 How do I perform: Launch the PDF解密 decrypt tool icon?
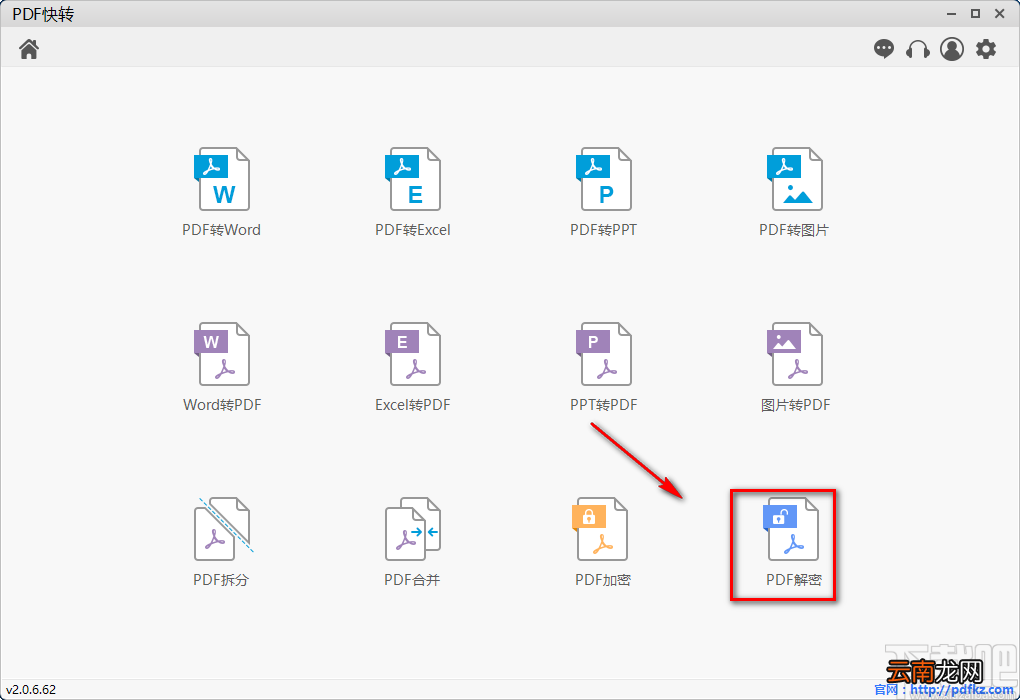790,529
